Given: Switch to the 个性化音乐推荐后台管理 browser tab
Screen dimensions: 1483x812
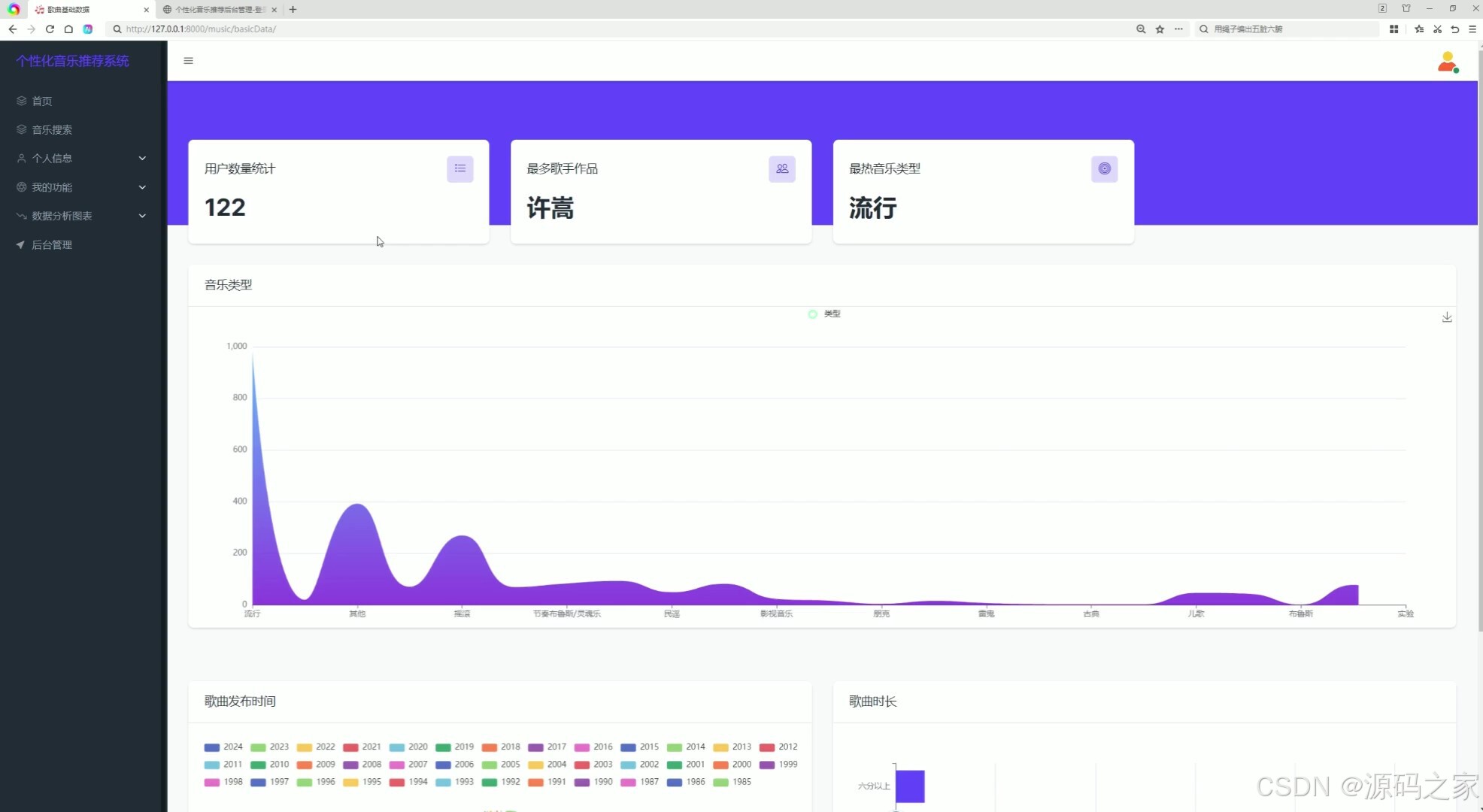Looking at the screenshot, I should (214, 9).
